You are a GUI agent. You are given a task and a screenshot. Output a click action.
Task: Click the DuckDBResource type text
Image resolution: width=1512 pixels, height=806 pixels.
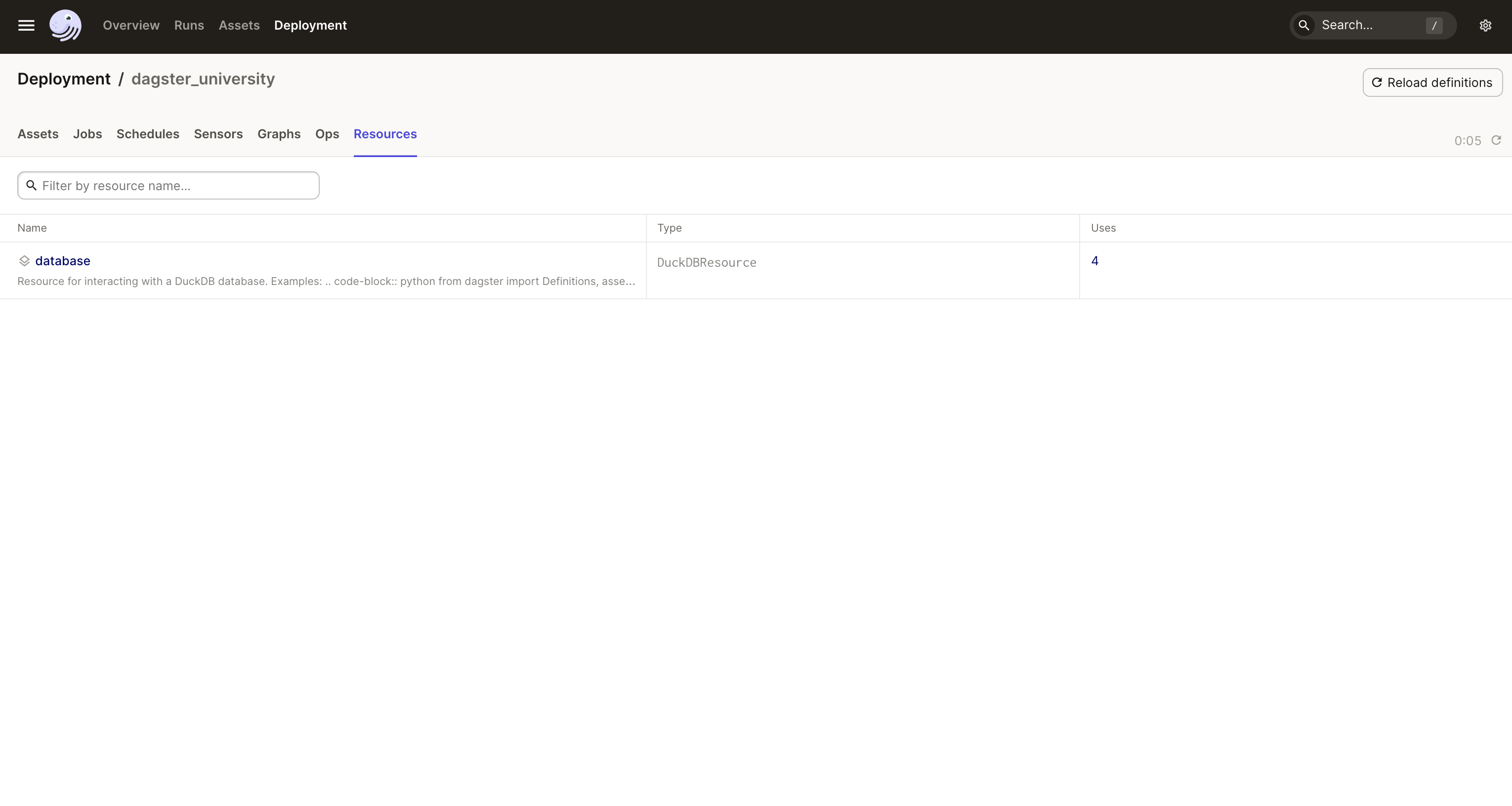pos(707,263)
